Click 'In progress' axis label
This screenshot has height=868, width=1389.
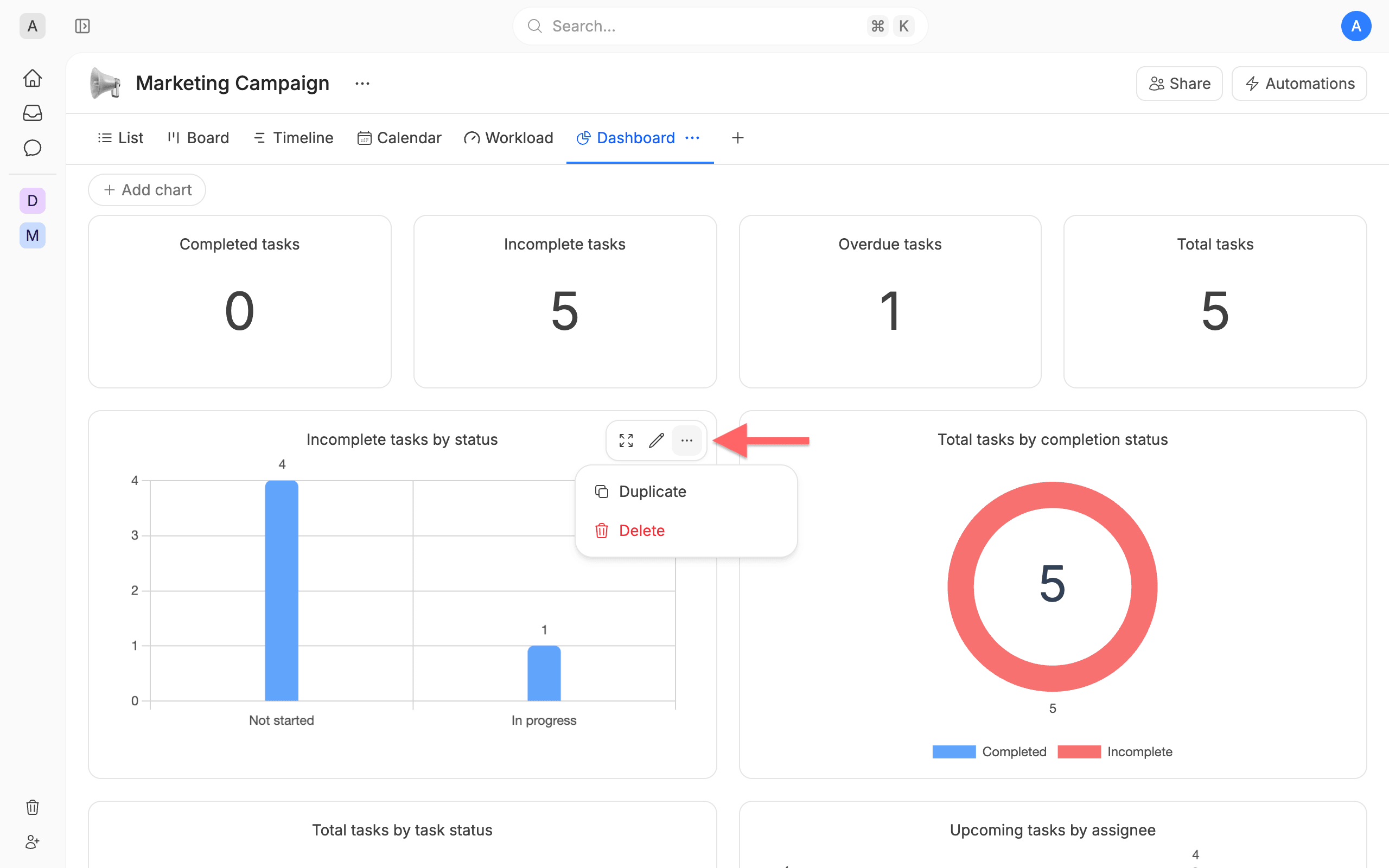tap(544, 720)
